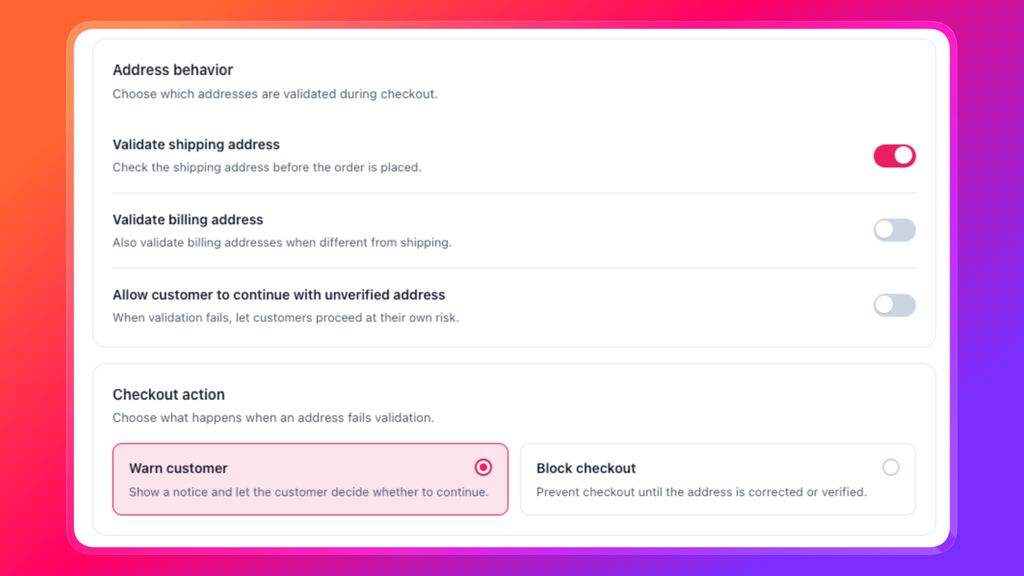
Task: Click the 'Also validate billing addresses' description
Action: coord(282,242)
